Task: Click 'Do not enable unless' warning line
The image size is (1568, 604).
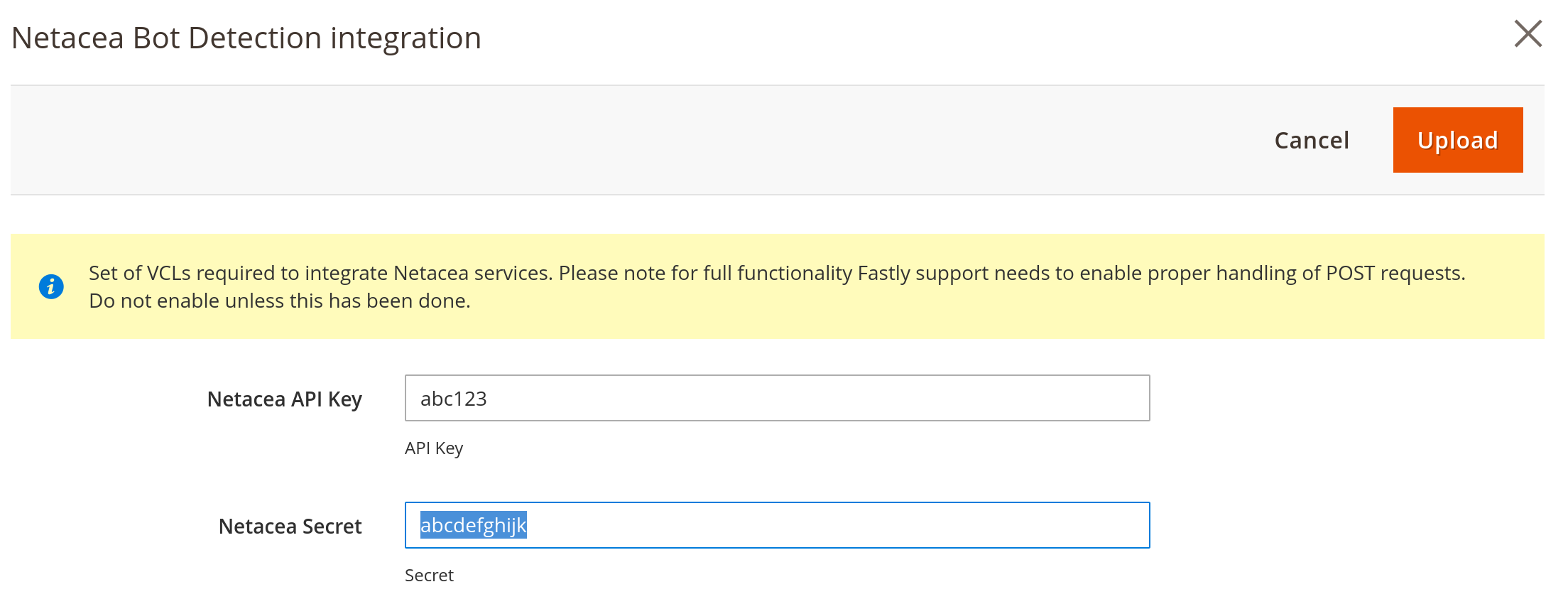Action: (279, 301)
